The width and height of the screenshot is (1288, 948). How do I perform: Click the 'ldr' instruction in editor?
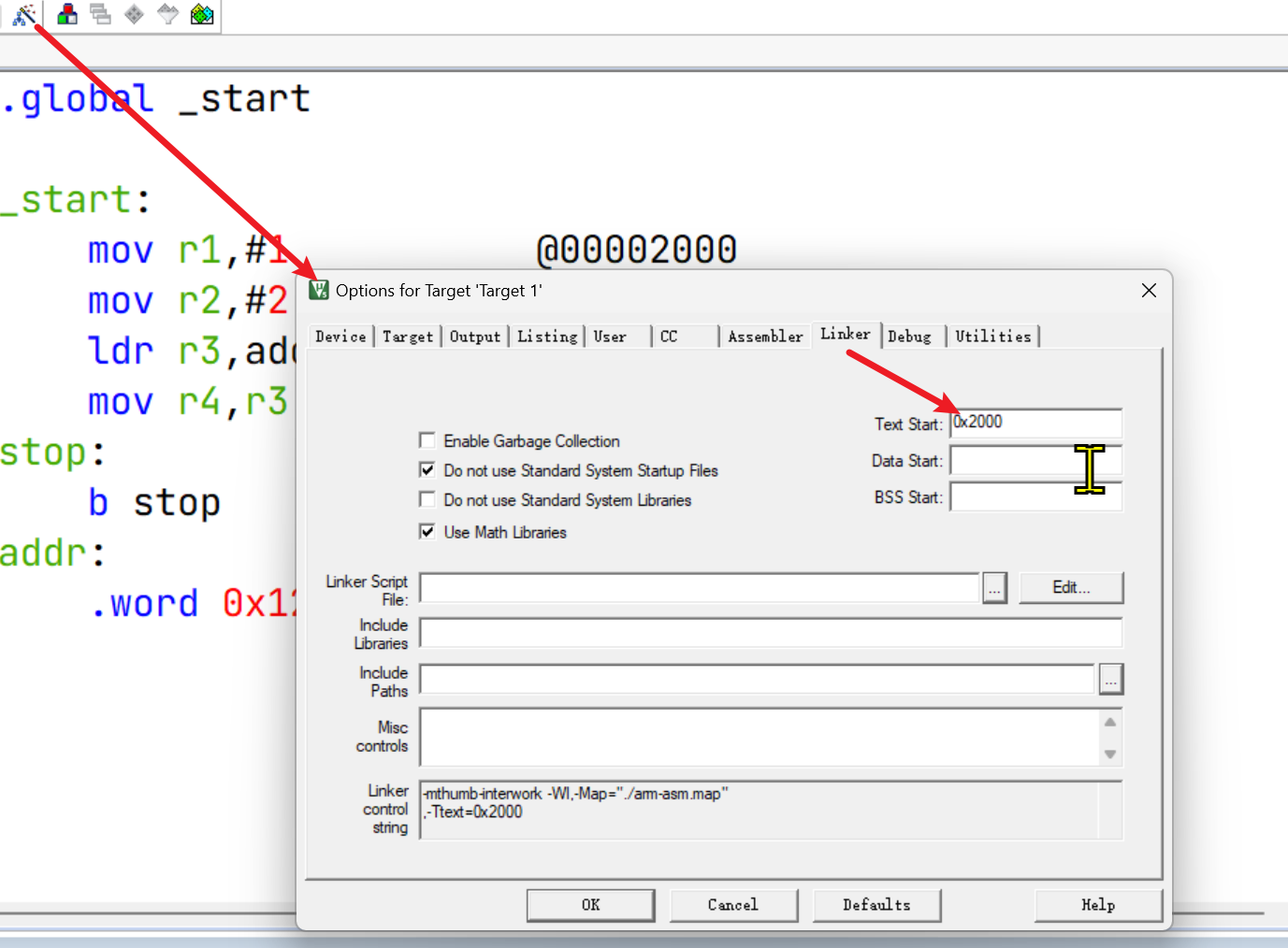[x=121, y=351]
